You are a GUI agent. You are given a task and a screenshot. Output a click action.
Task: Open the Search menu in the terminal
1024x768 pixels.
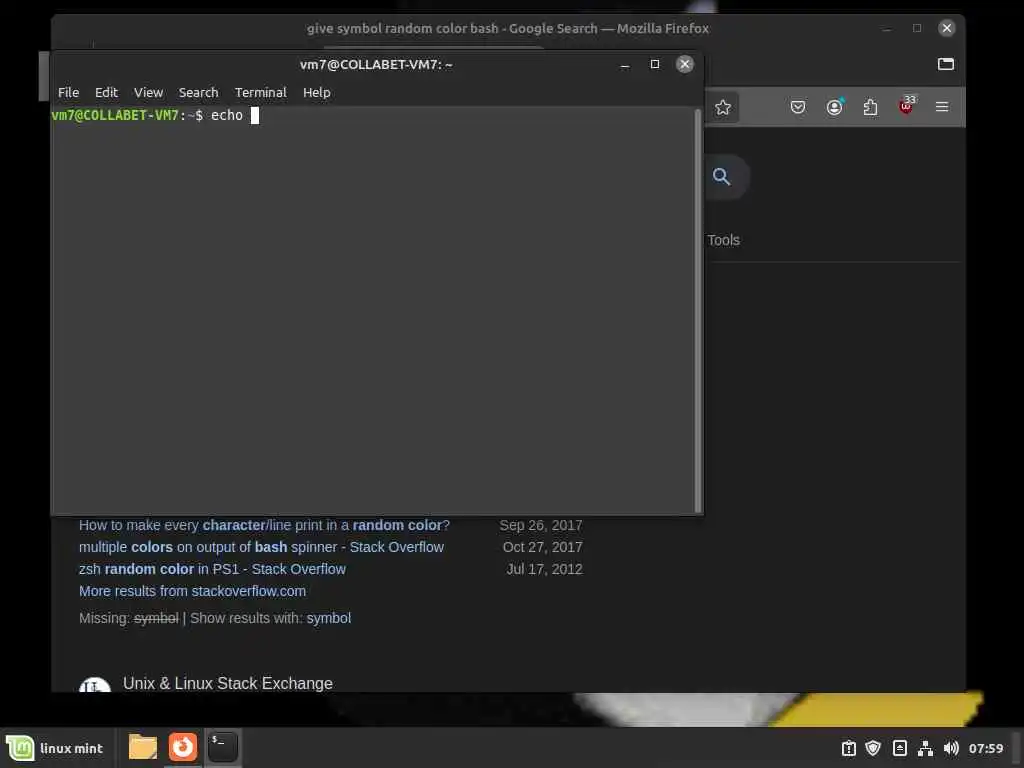199,93
